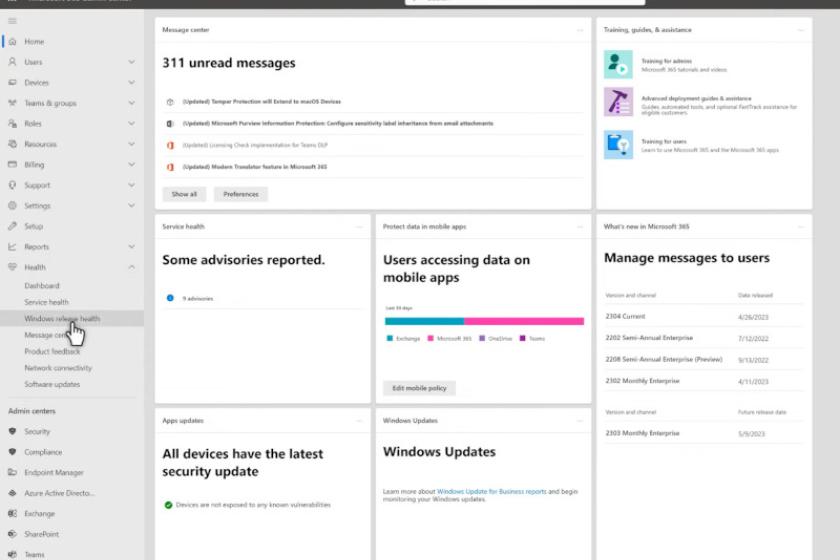Click the Health heart icon

pyautogui.click(x=12, y=267)
